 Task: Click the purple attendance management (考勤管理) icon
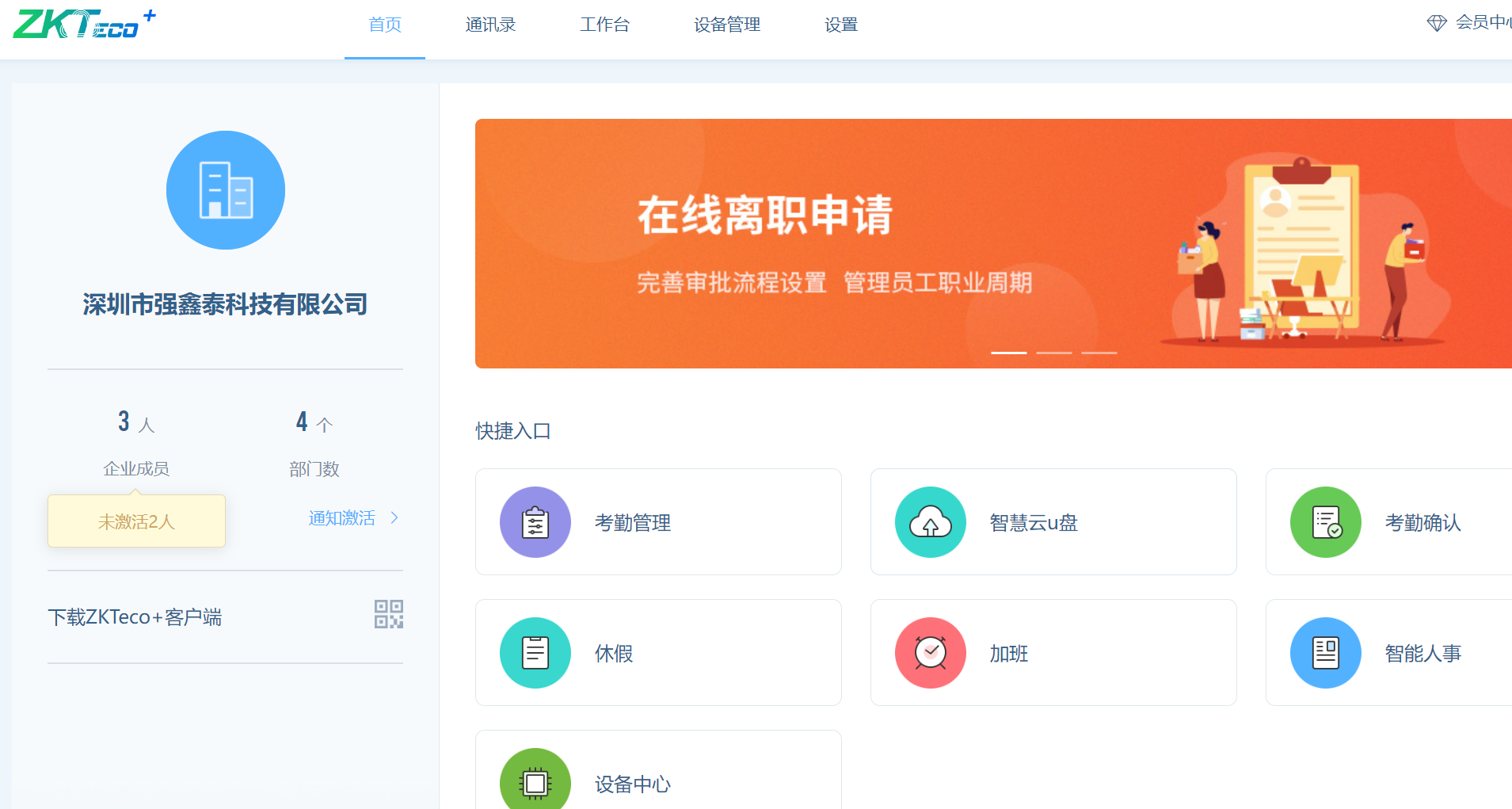pos(535,522)
